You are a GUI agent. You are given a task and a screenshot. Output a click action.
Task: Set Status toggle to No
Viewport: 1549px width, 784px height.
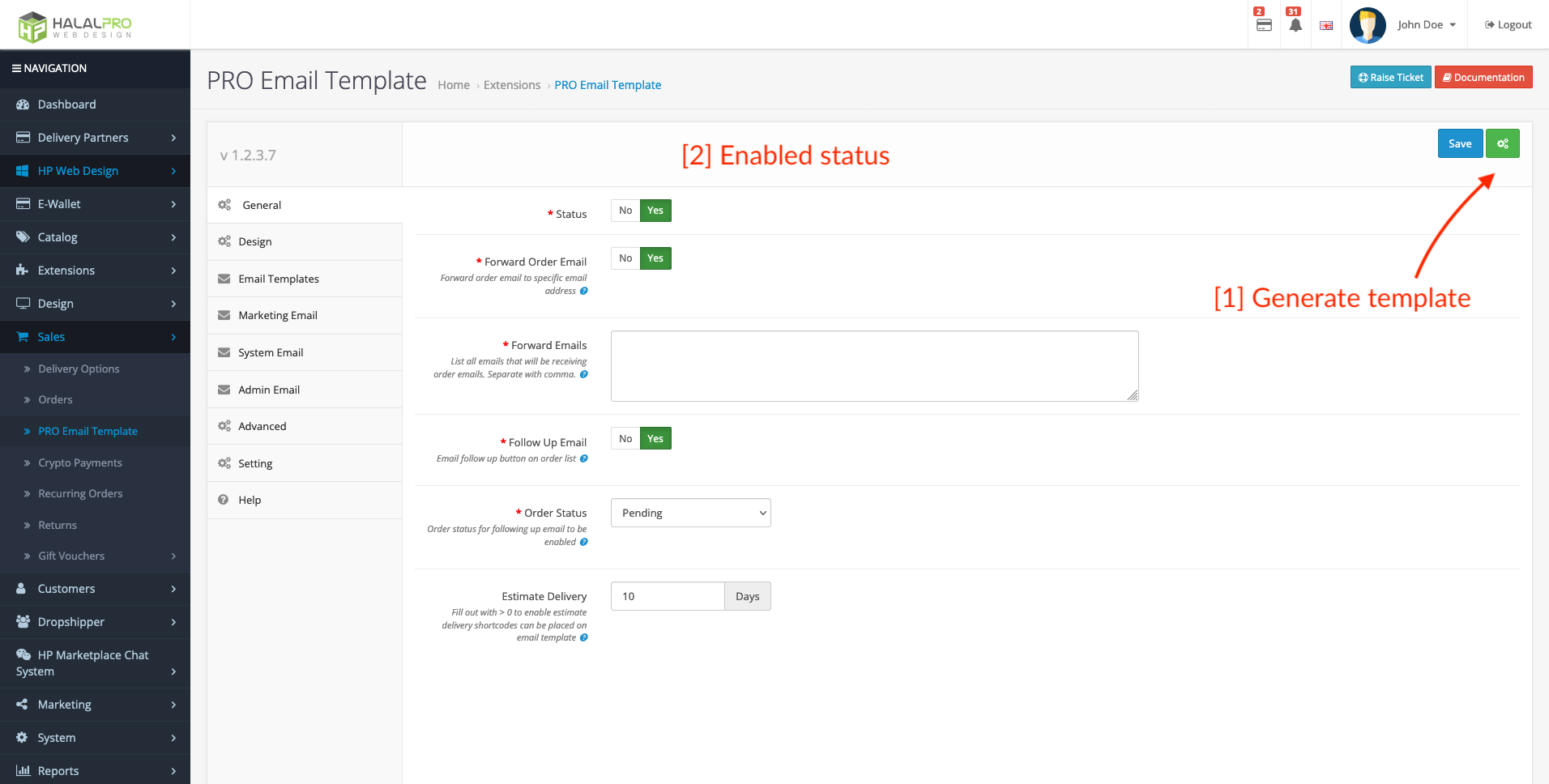625,211
